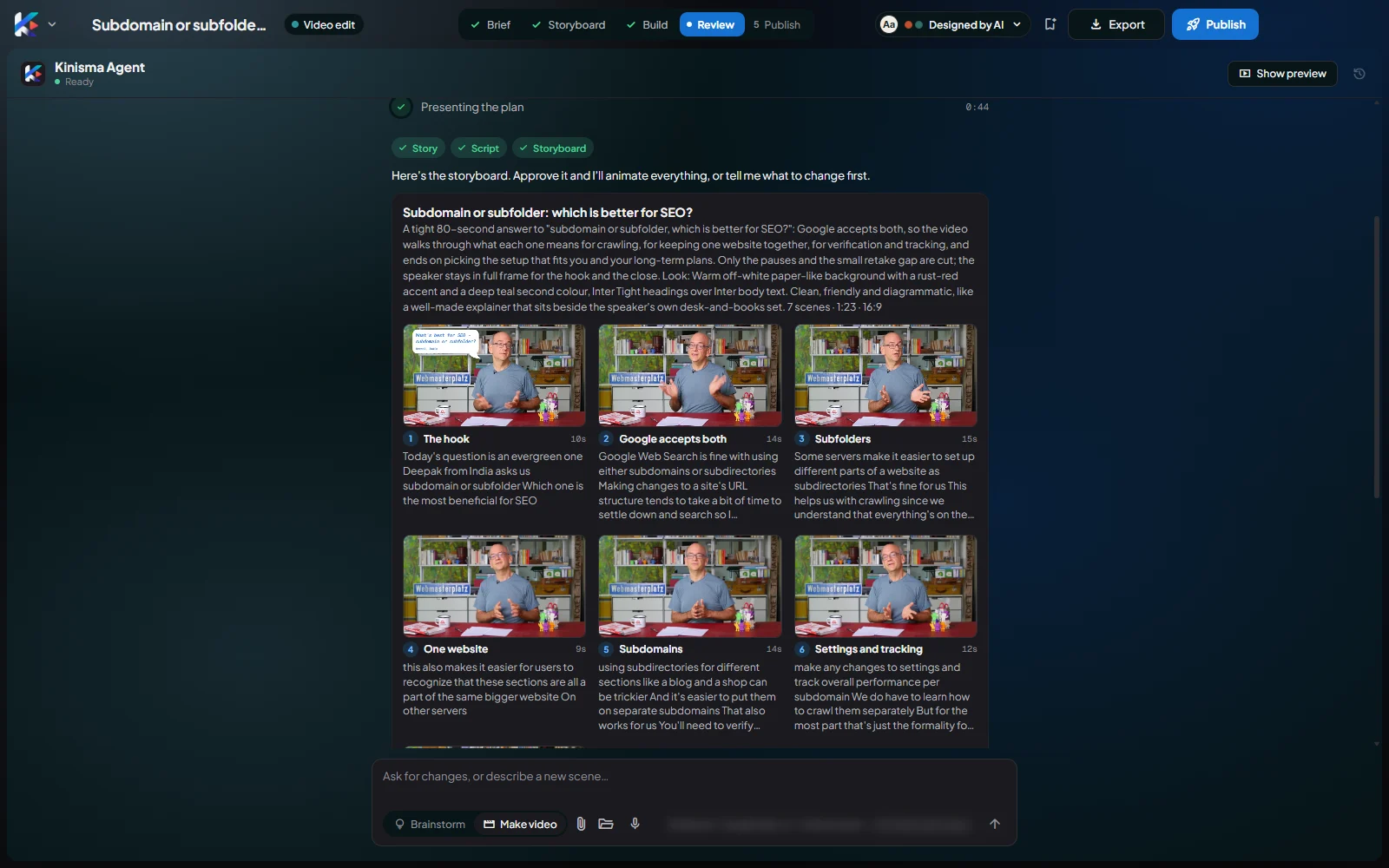This screenshot has height=868, width=1389.
Task: Click the 'Subdomain or subfolder: which is better for SEO?' heading
Action: (x=548, y=213)
